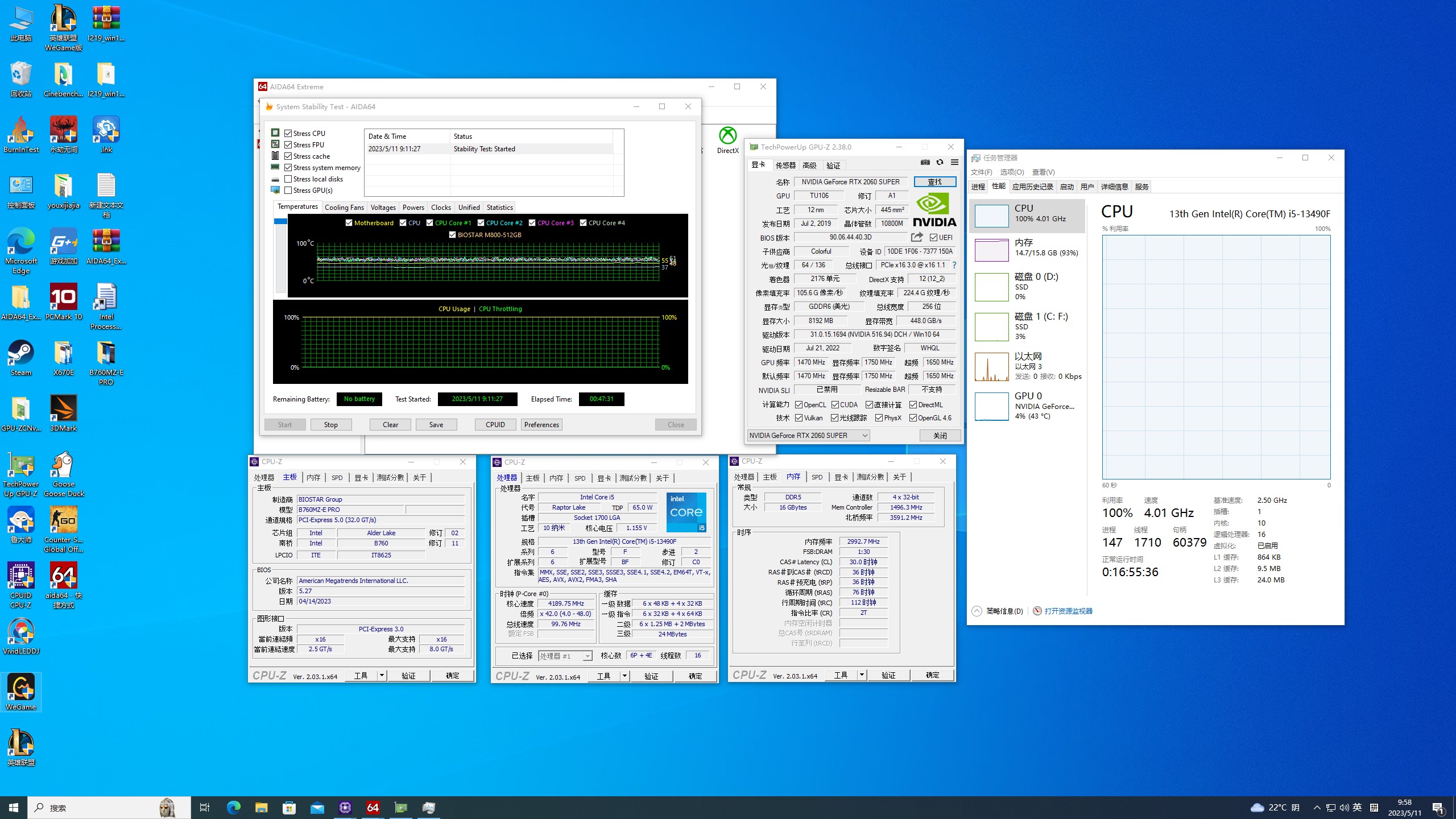Click the bus interface question mark icon
The height and width of the screenshot is (819, 1456).
[954, 265]
